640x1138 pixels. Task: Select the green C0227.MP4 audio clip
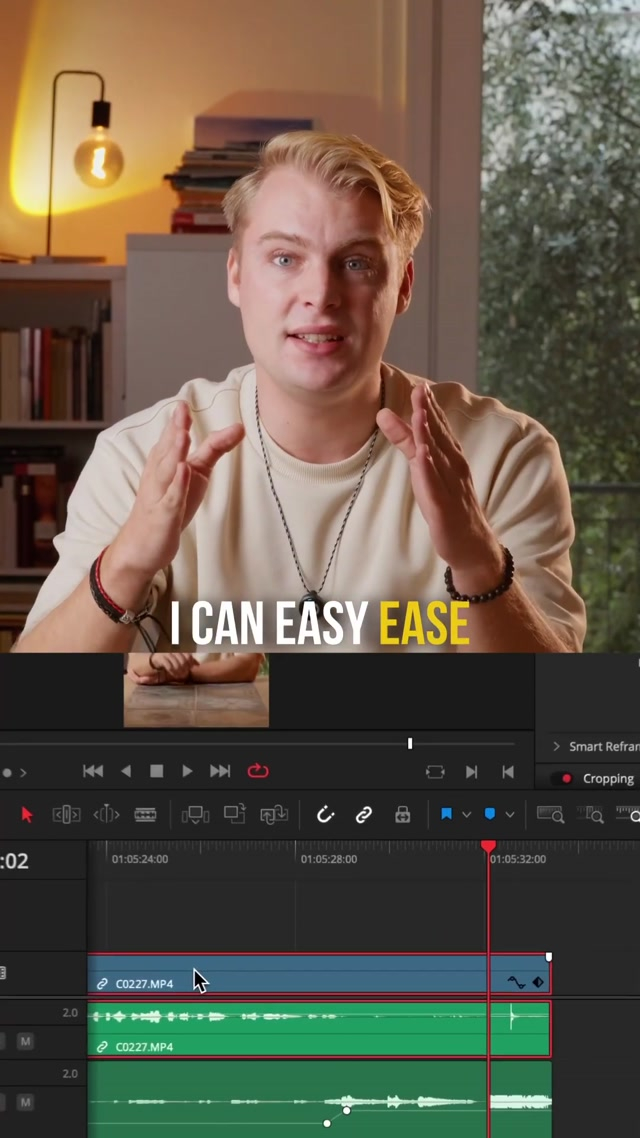[x=319, y=1029]
